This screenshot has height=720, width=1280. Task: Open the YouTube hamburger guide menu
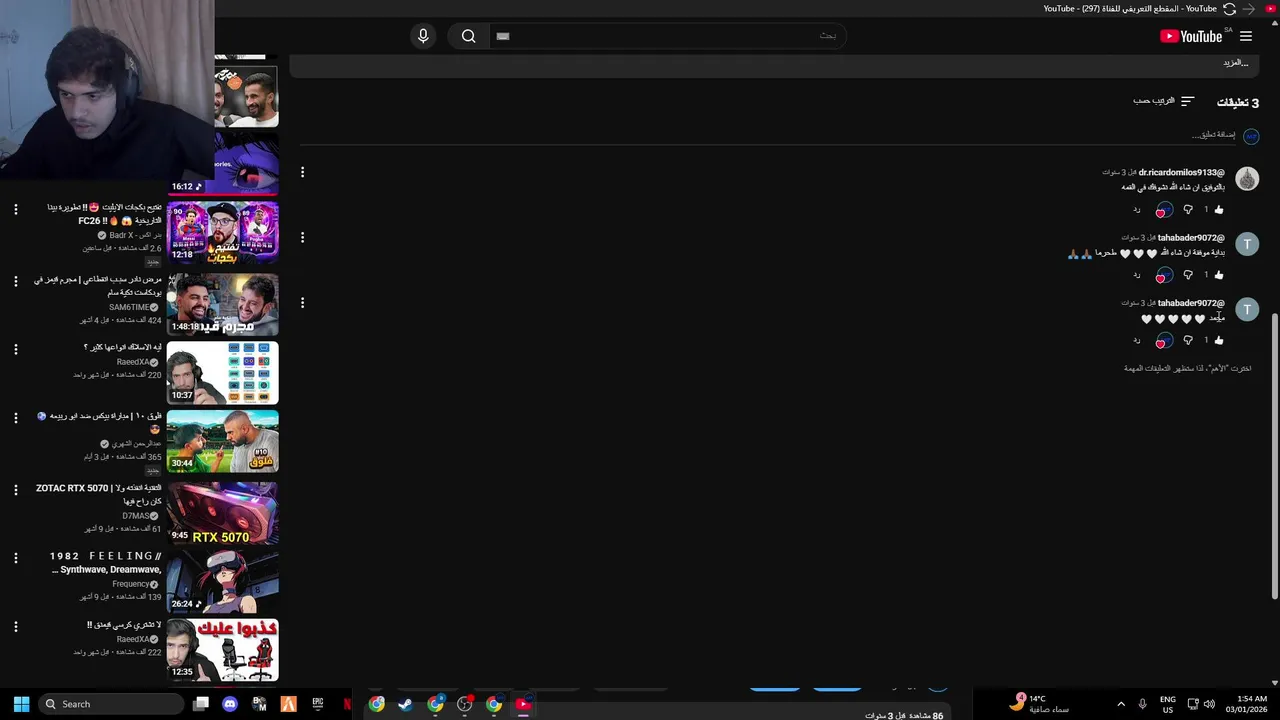(1245, 36)
